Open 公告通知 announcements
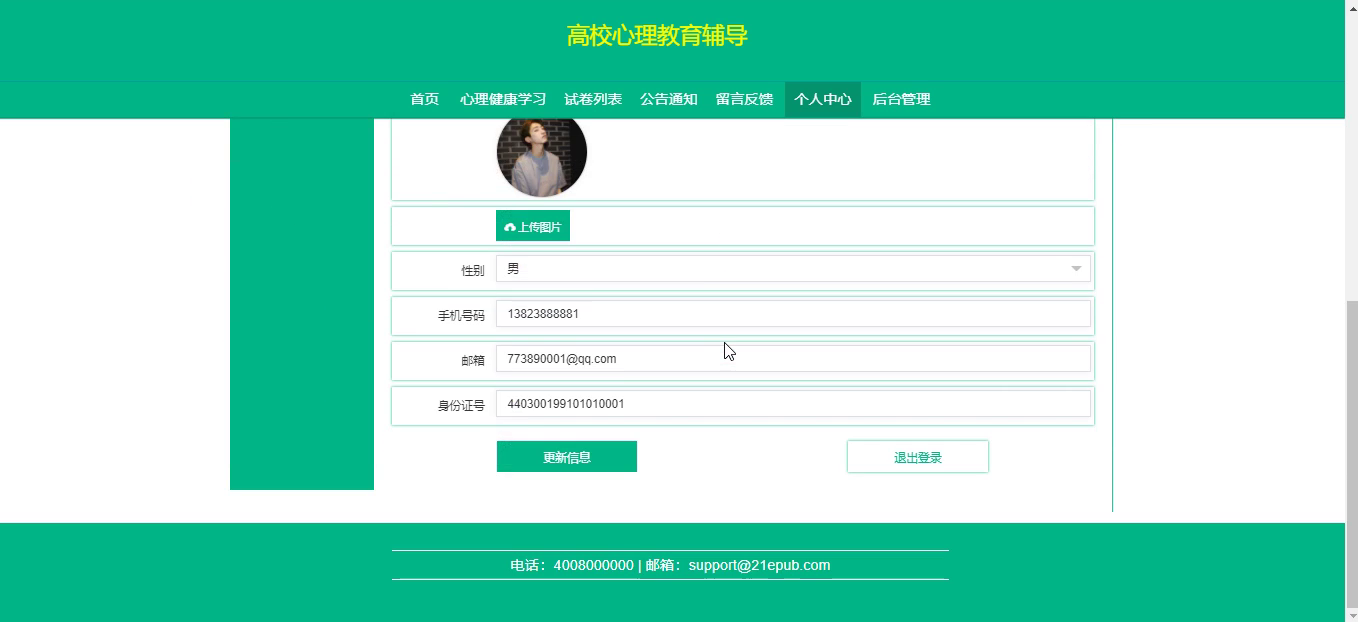The height and width of the screenshot is (622, 1358). pos(669,99)
